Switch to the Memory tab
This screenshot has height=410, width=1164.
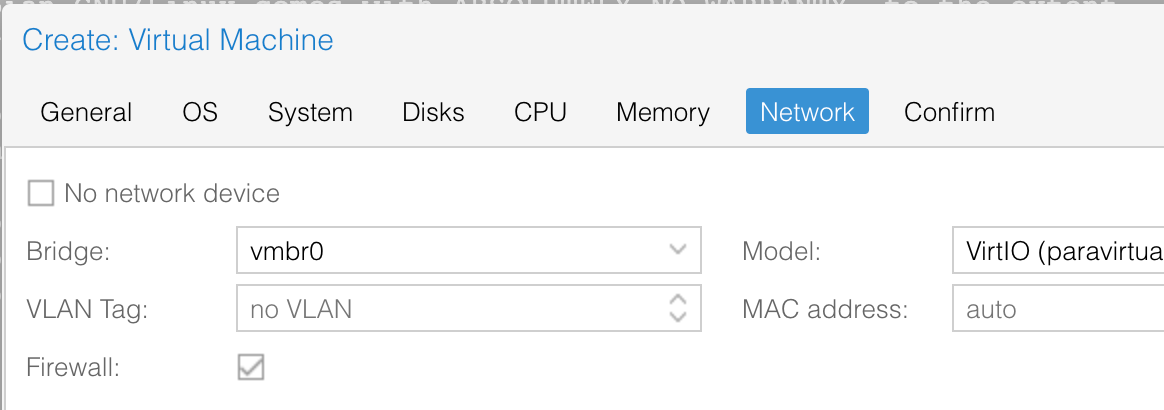pyautogui.click(x=663, y=112)
